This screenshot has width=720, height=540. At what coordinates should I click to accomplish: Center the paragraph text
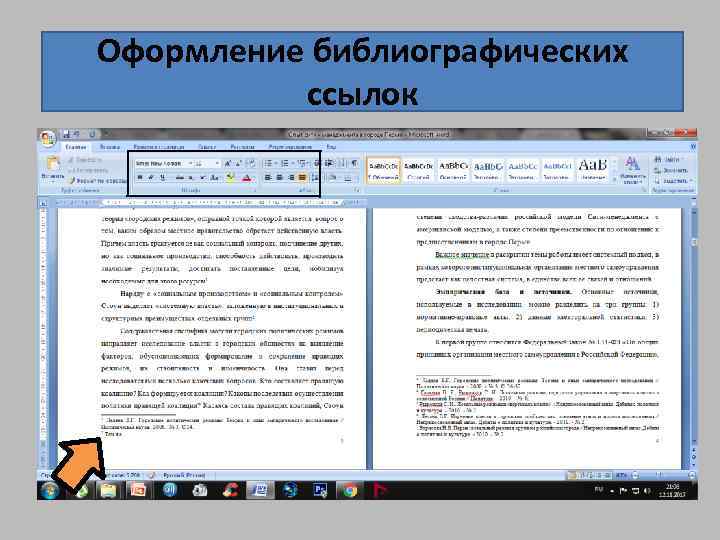(x=280, y=177)
